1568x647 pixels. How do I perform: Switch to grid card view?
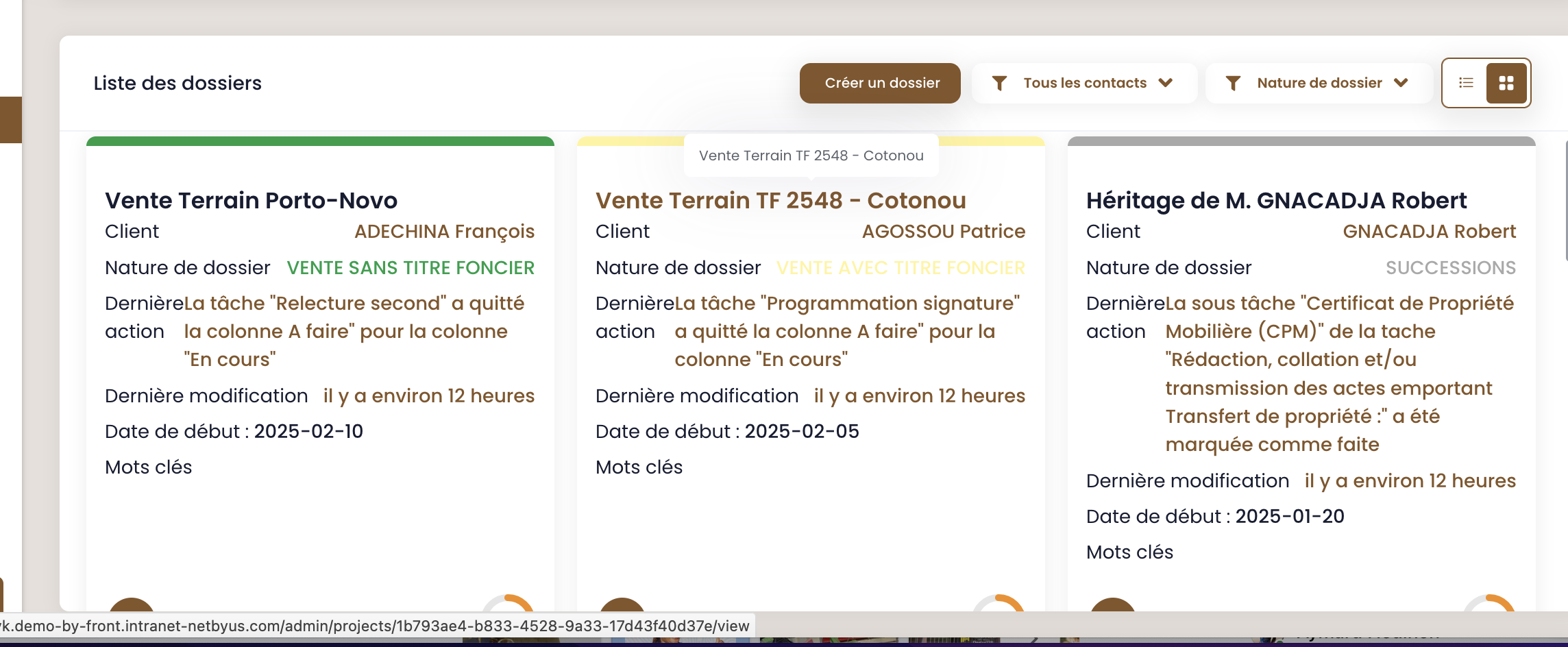(1506, 83)
